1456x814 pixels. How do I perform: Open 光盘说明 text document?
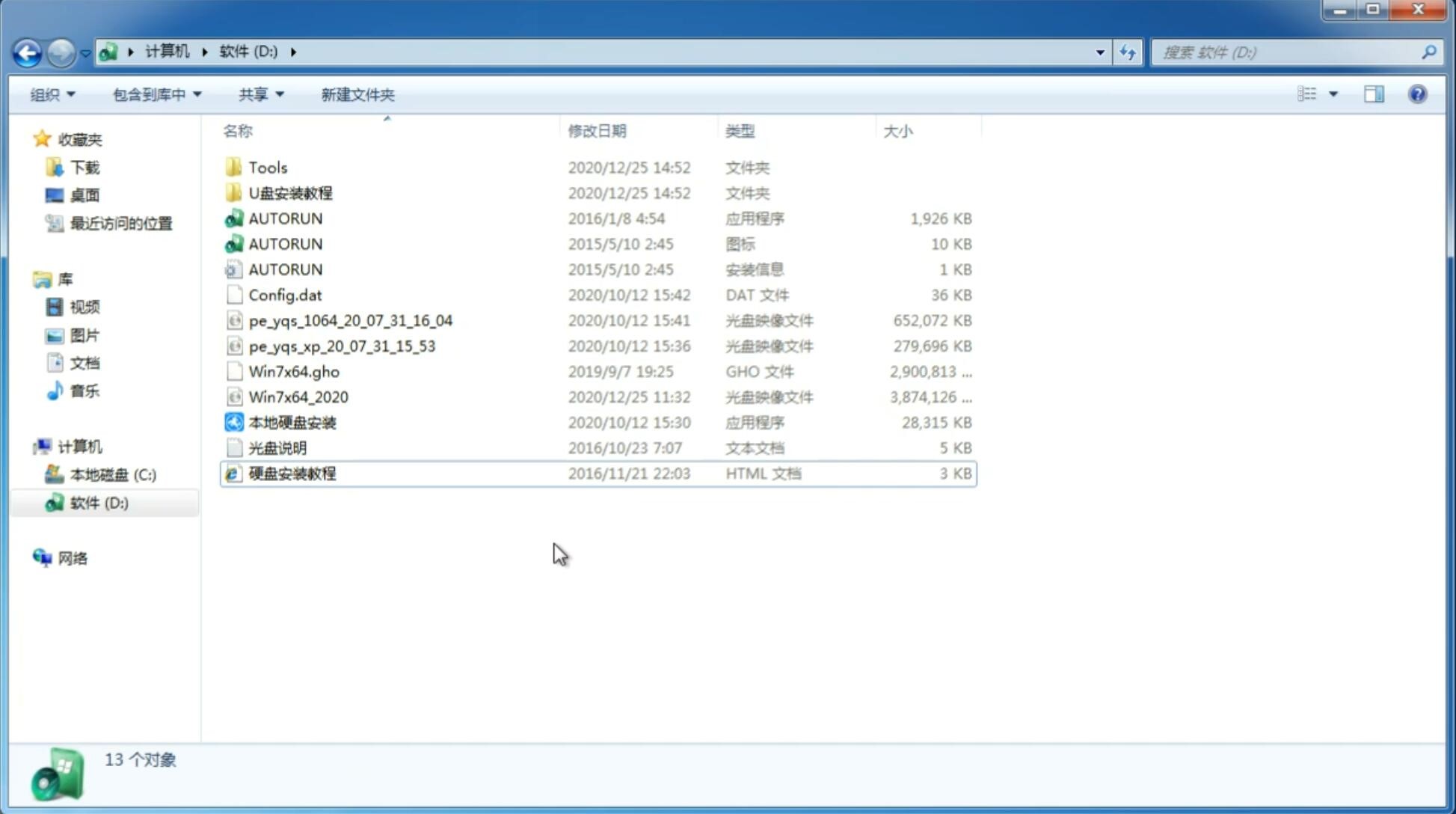[x=278, y=447]
